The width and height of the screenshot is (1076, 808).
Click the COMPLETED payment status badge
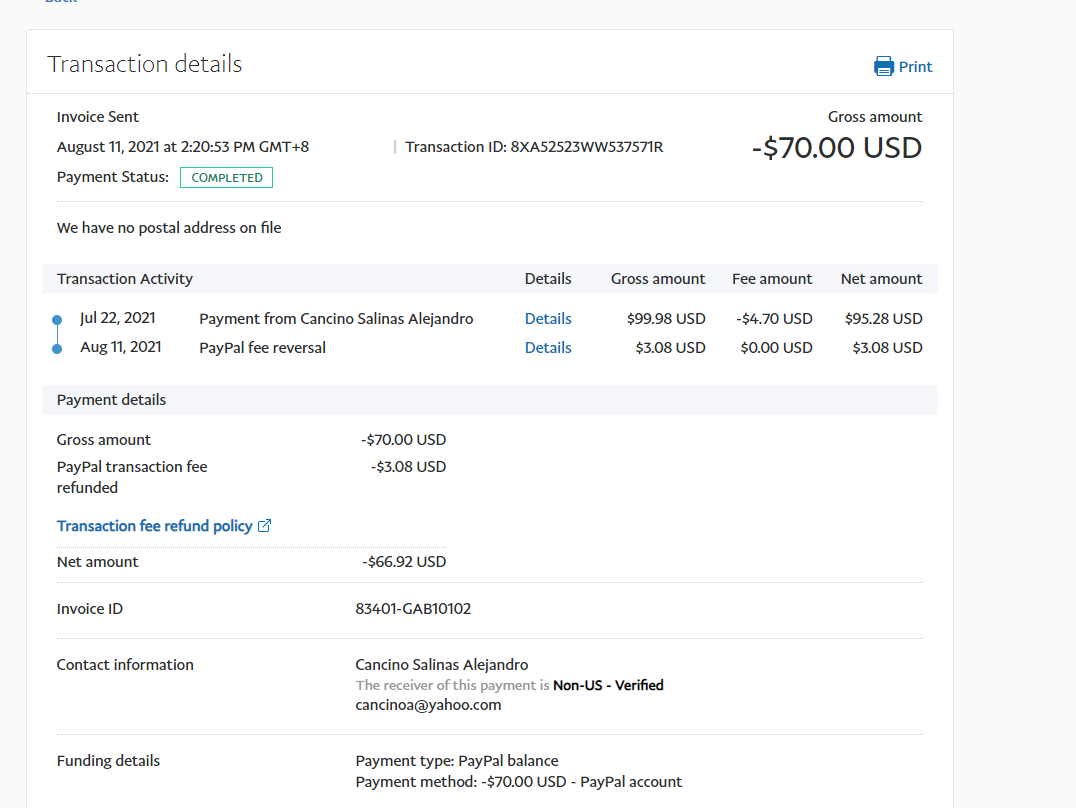pyautogui.click(x=226, y=178)
